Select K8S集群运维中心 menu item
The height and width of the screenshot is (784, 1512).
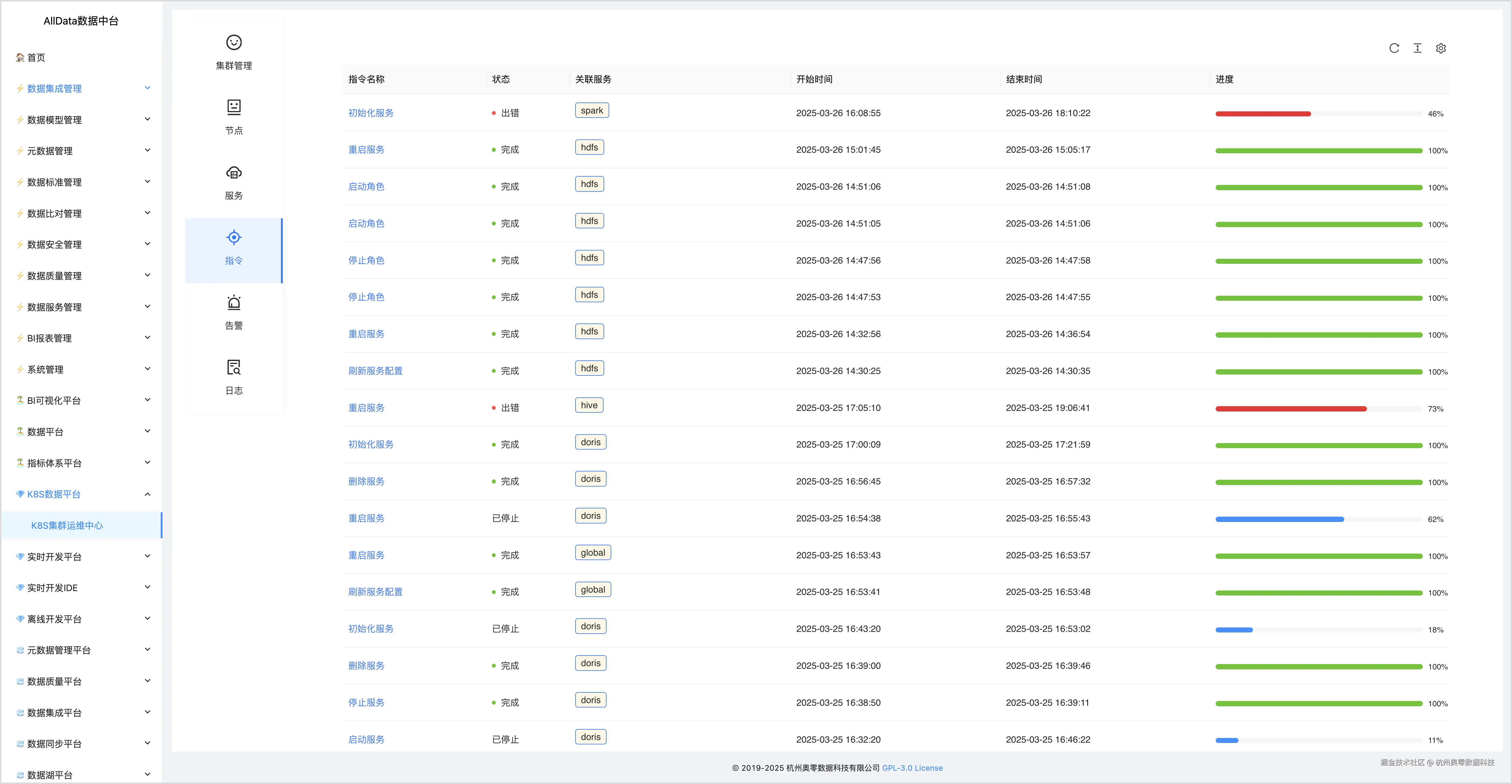tap(67, 525)
